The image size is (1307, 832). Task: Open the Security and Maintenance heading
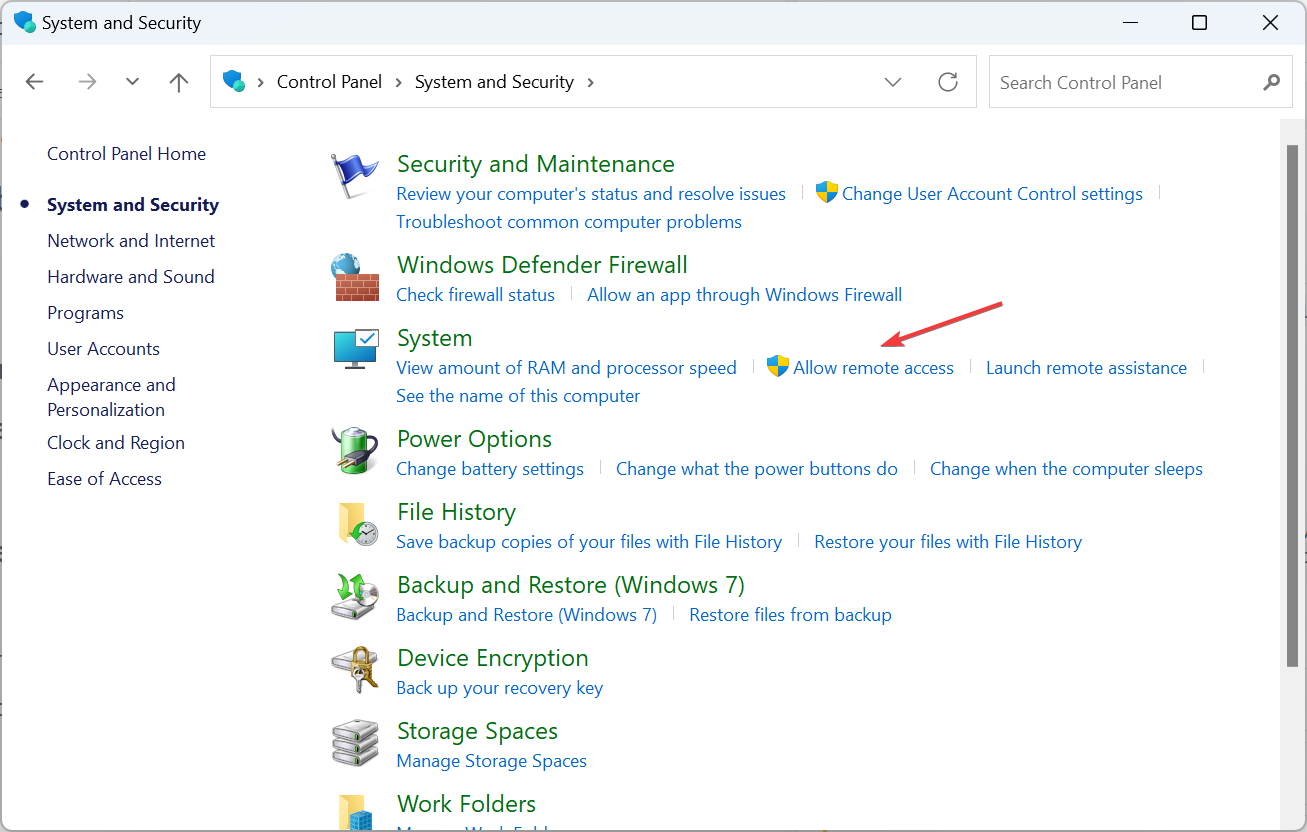click(x=535, y=164)
